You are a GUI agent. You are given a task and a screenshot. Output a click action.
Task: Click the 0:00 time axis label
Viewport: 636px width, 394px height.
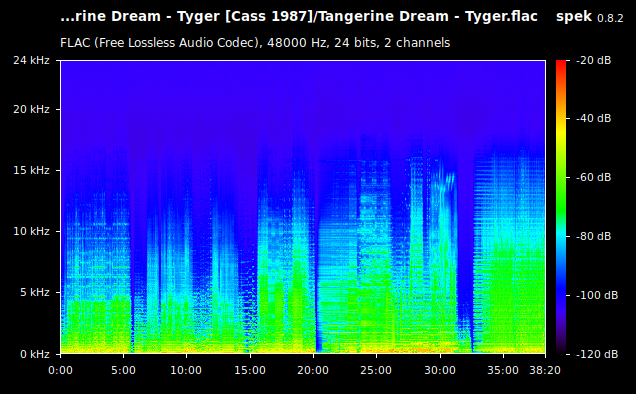(x=60, y=370)
